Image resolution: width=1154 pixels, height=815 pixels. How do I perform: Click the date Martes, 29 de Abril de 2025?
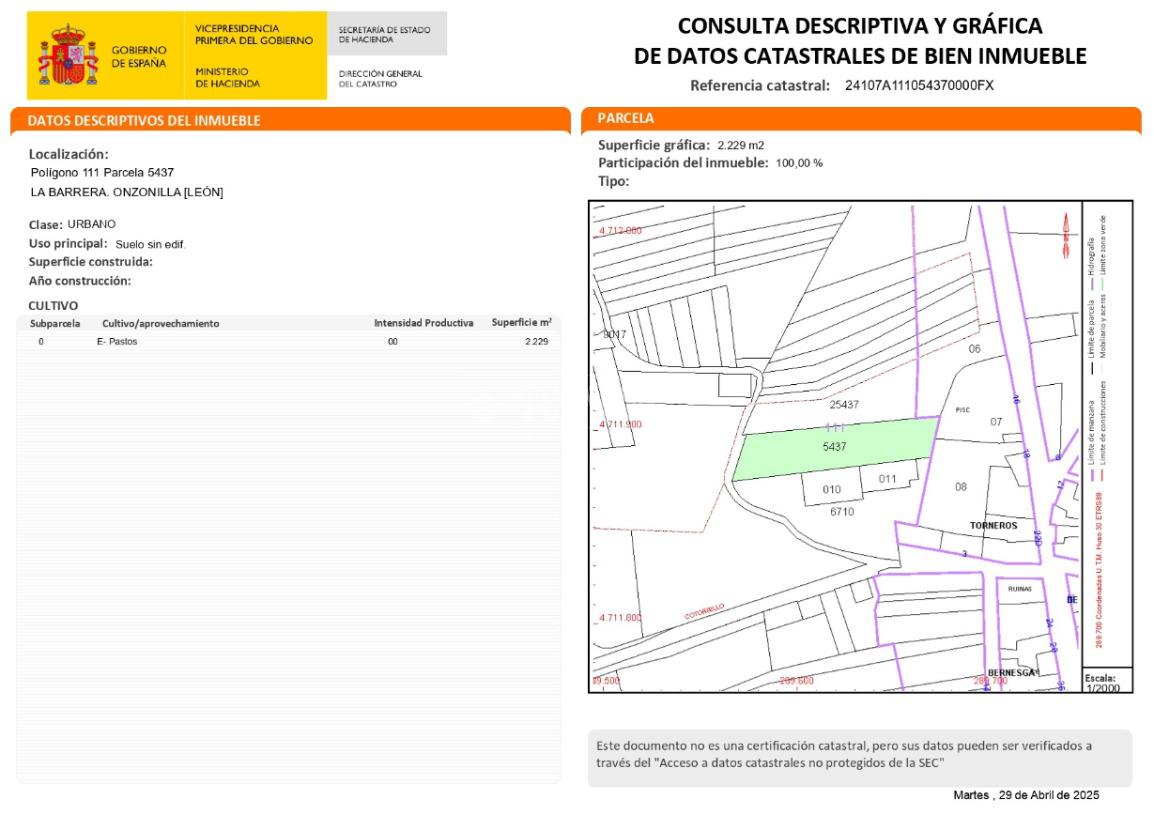(x=1027, y=794)
